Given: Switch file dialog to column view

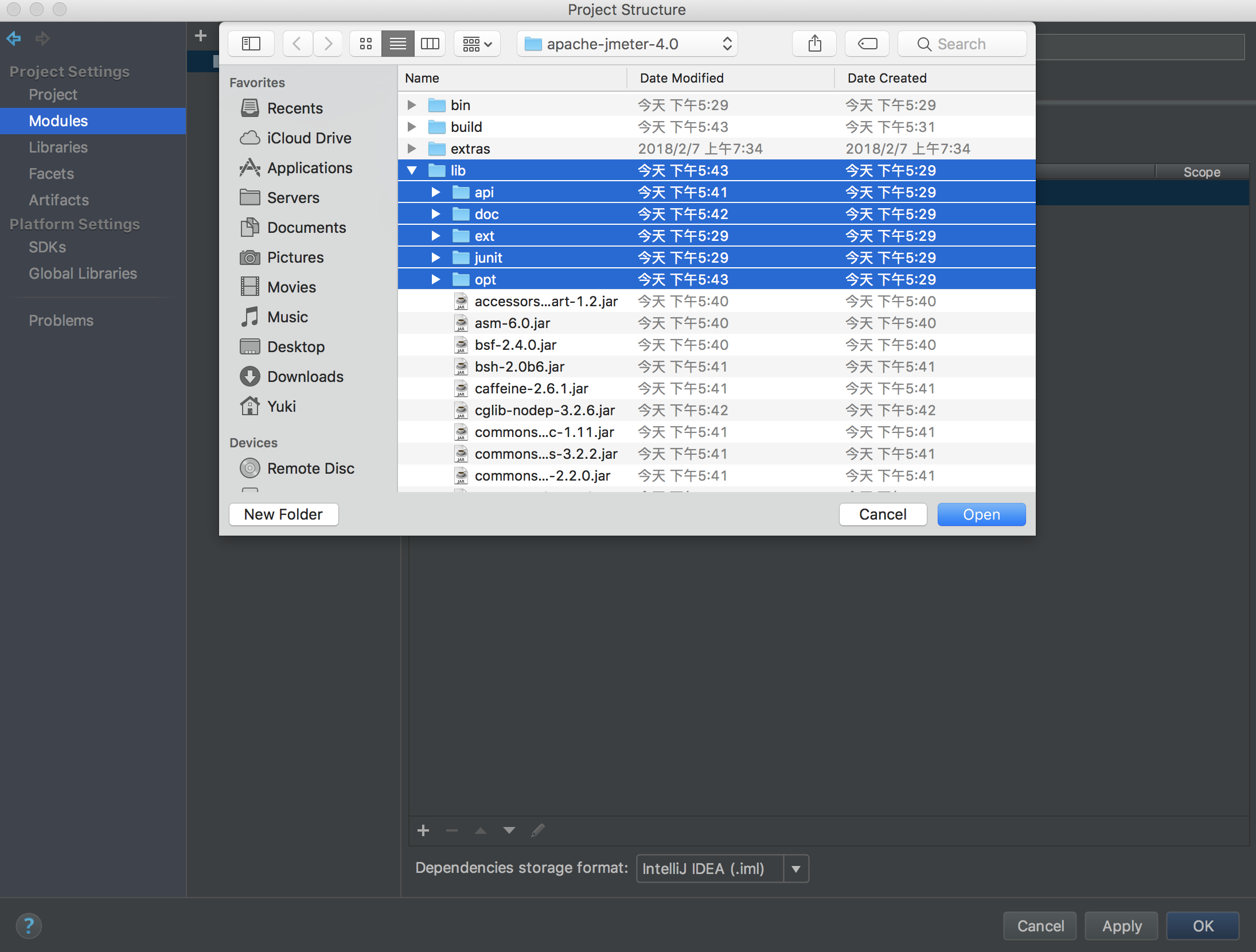Looking at the screenshot, I should tap(430, 44).
